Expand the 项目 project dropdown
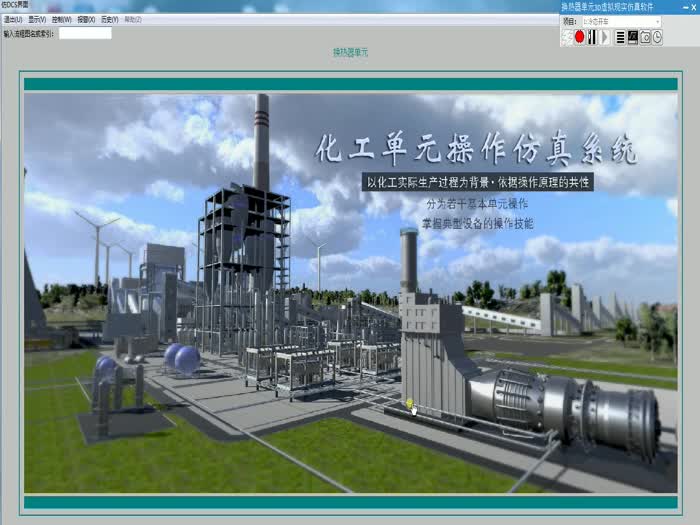 (x=657, y=21)
